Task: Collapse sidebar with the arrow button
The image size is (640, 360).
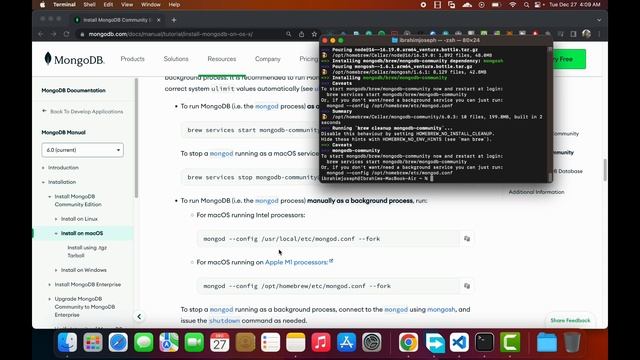Action: (x=139, y=317)
